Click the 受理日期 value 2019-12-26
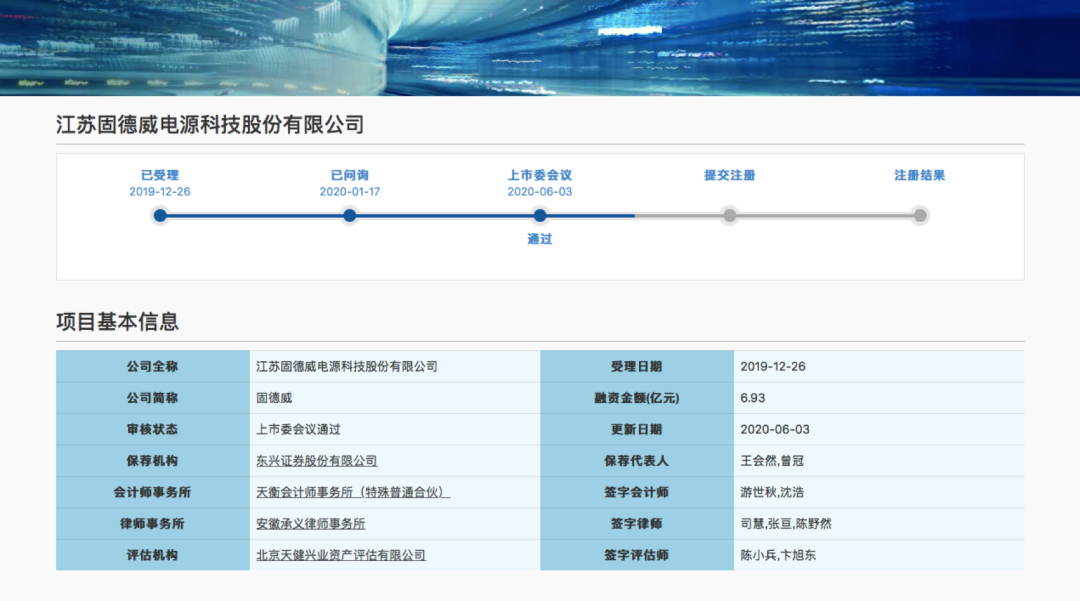1080x601 pixels. 773,366
